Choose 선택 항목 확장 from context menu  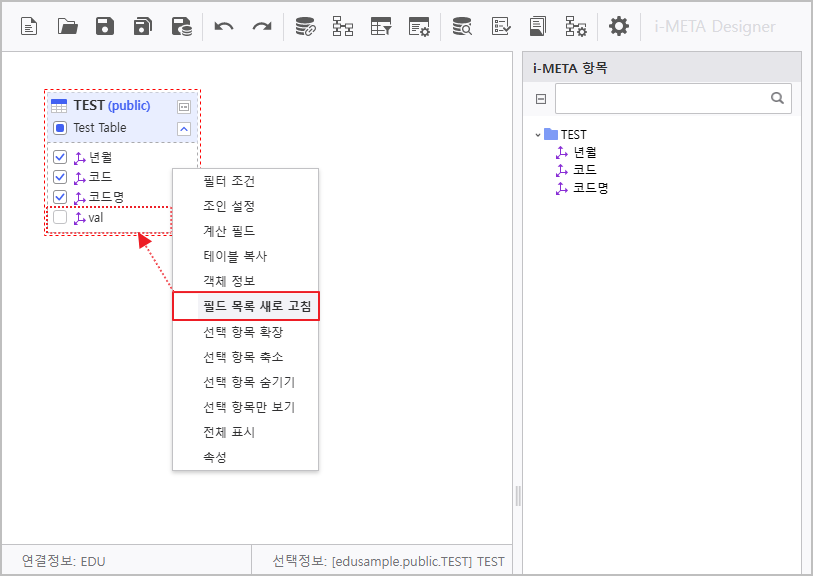245,332
